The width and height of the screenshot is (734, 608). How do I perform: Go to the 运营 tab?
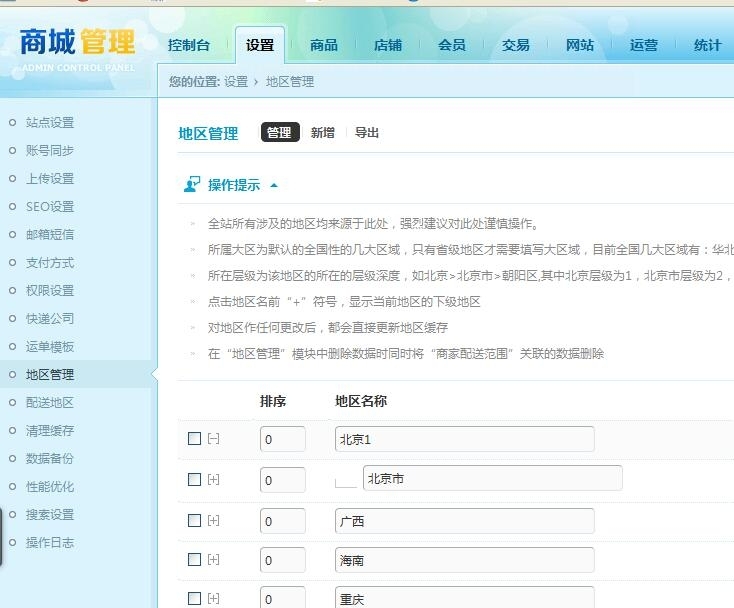click(644, 45)
